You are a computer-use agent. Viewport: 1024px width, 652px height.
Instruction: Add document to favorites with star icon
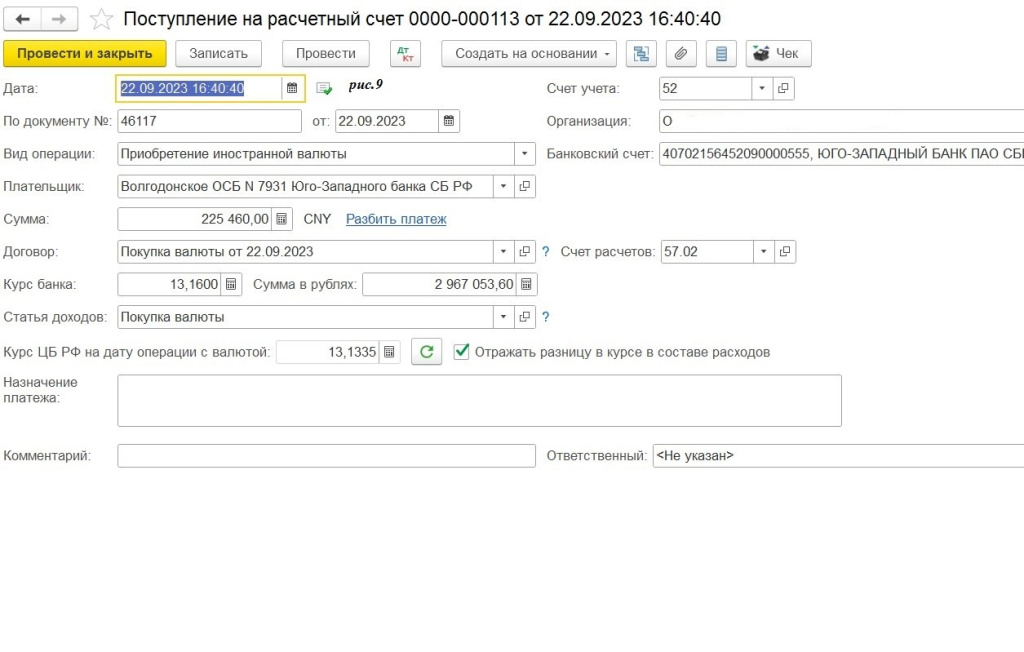pyautogui.click(x=100, y=20)
